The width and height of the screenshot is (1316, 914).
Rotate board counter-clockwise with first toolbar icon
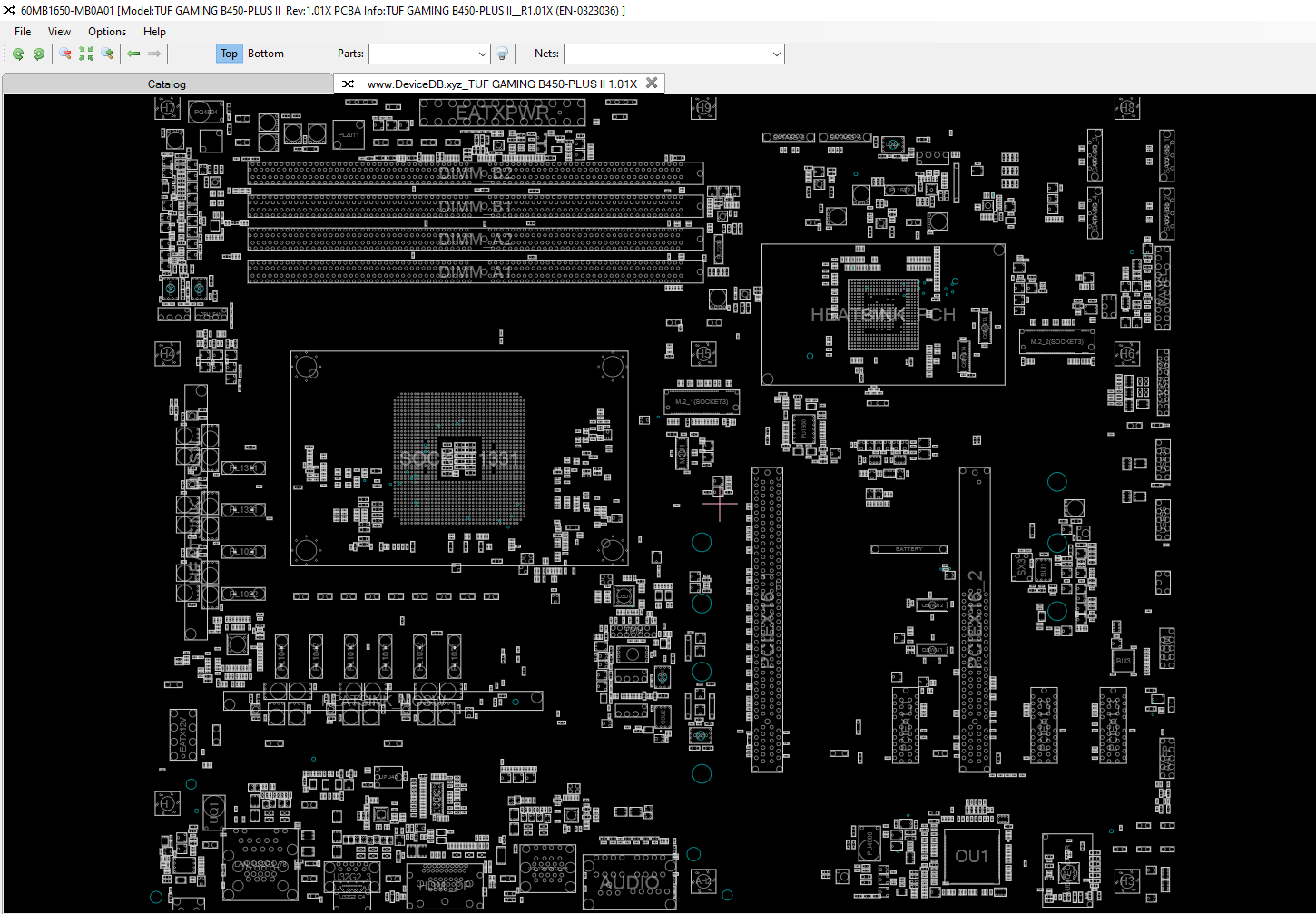(x=18, y=54)
